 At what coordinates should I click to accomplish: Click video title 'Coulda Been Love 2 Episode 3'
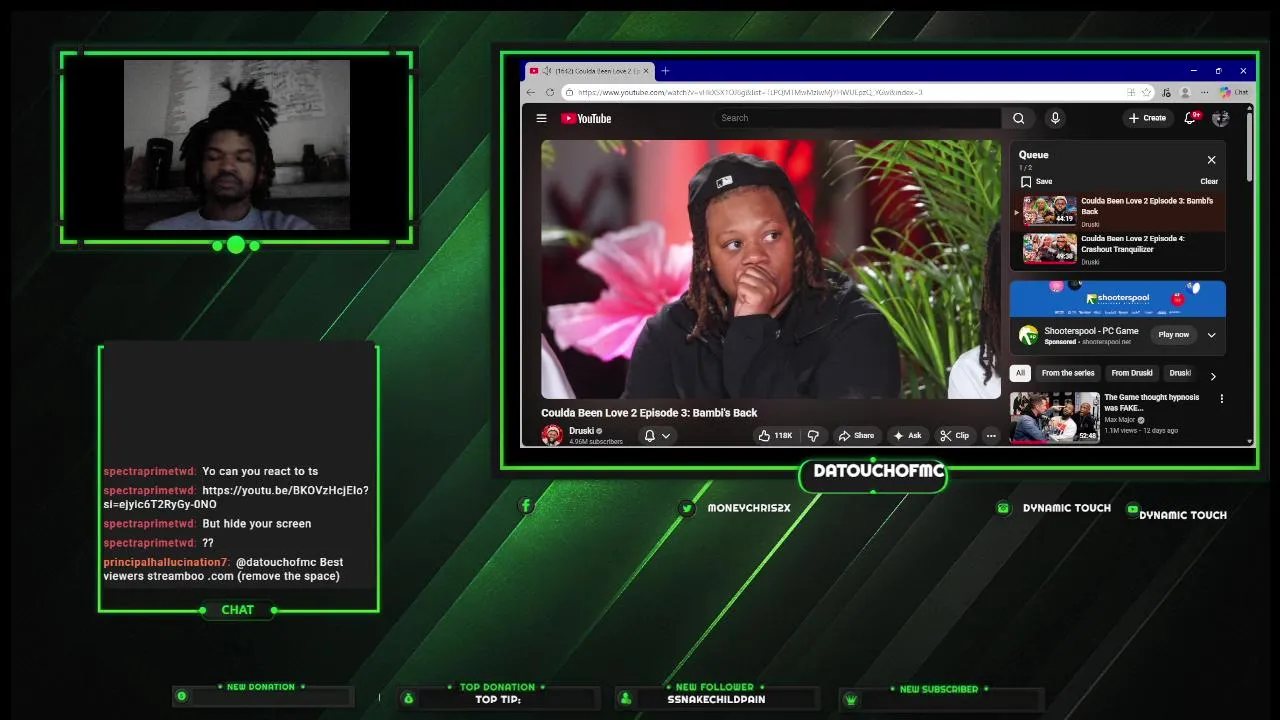pyautogui.click(x=649, y=412)
